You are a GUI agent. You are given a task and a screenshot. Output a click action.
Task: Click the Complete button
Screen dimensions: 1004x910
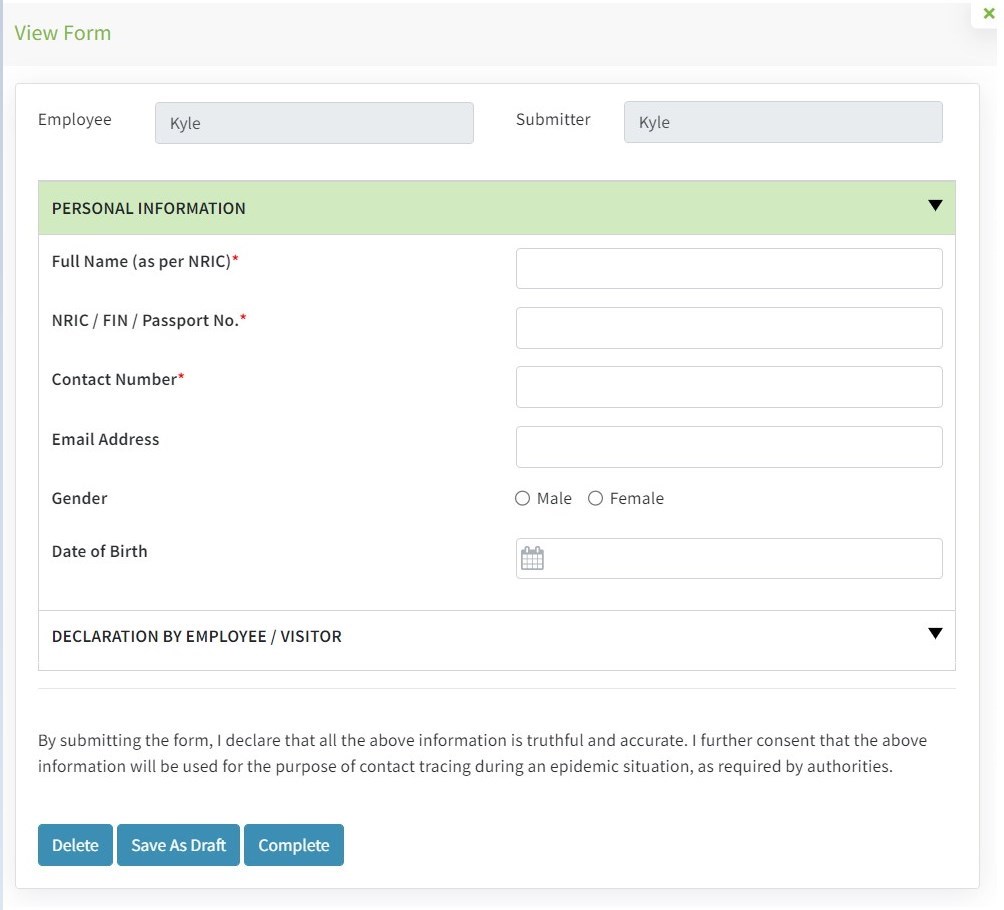[294, 845]
